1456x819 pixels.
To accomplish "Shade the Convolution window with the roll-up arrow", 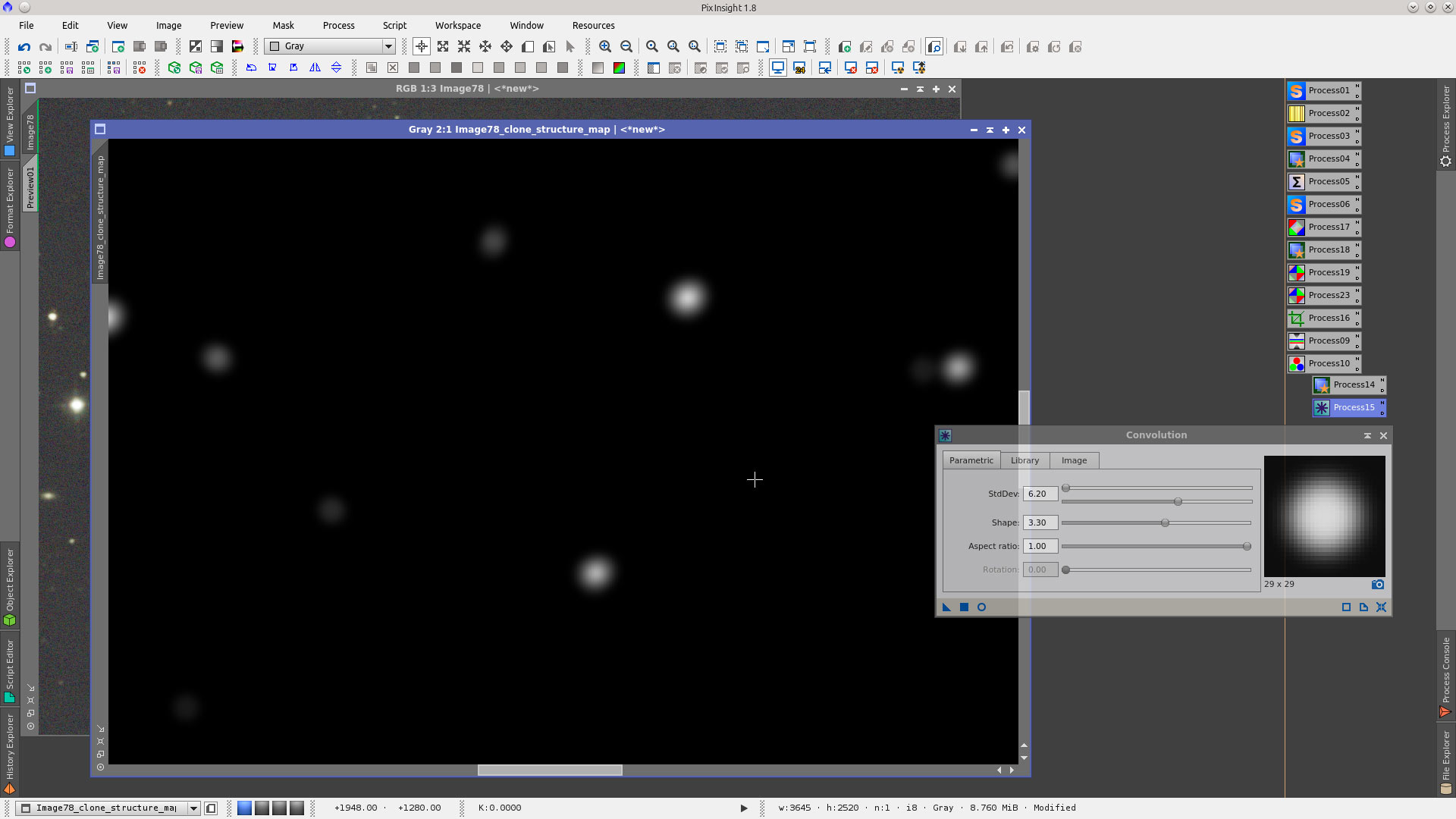I will click(x=1367, y=436).
